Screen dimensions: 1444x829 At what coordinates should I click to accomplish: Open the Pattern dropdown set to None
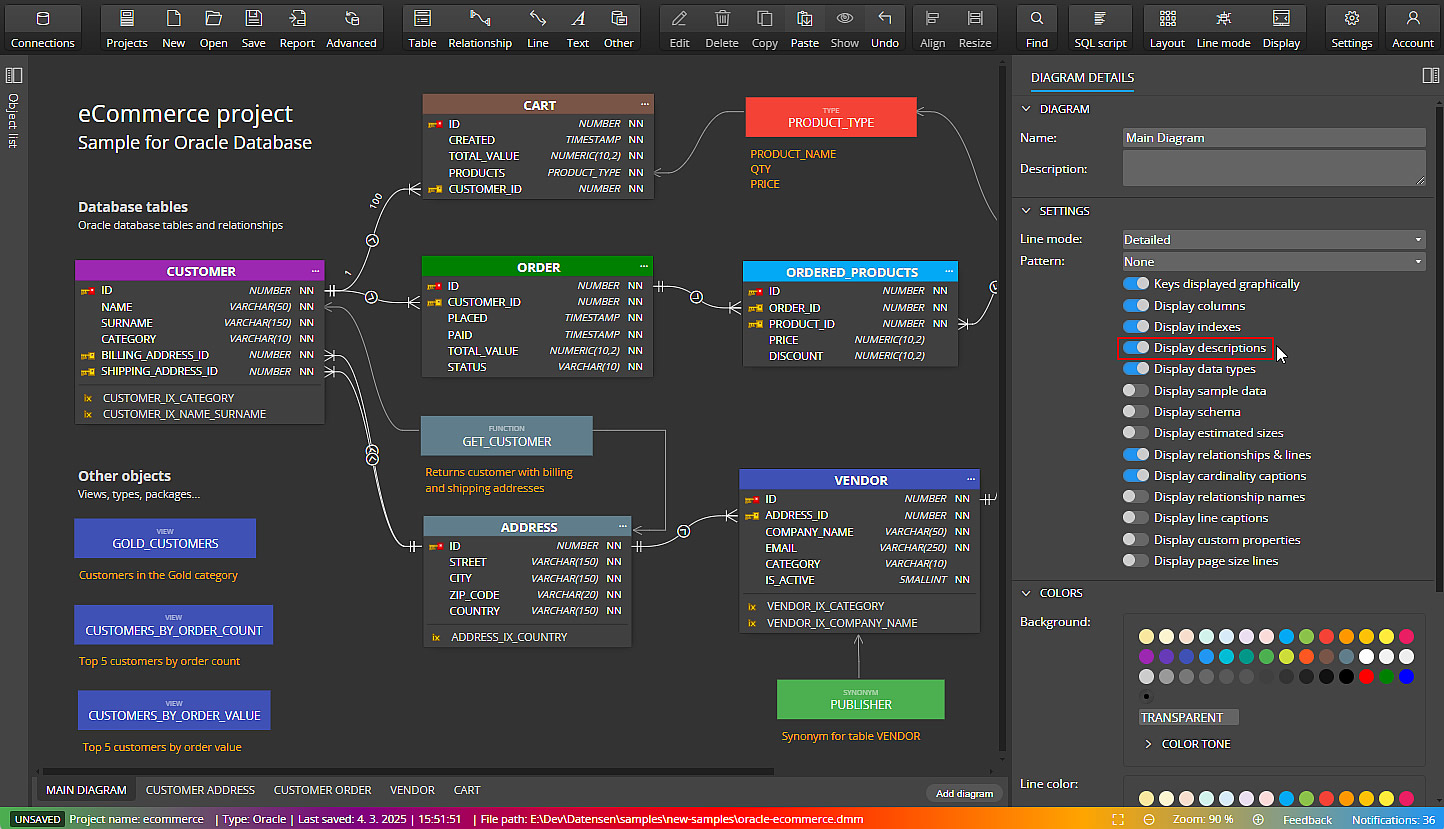(1273, 260)
